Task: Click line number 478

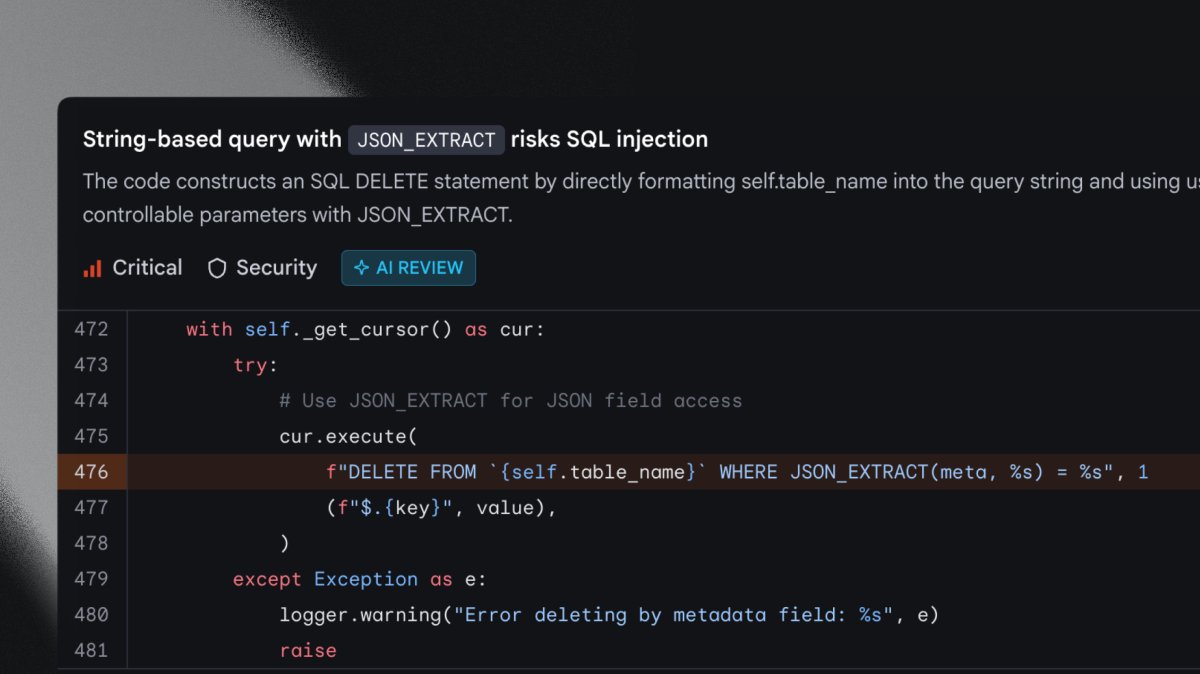Action: click(x=91, y=543)
